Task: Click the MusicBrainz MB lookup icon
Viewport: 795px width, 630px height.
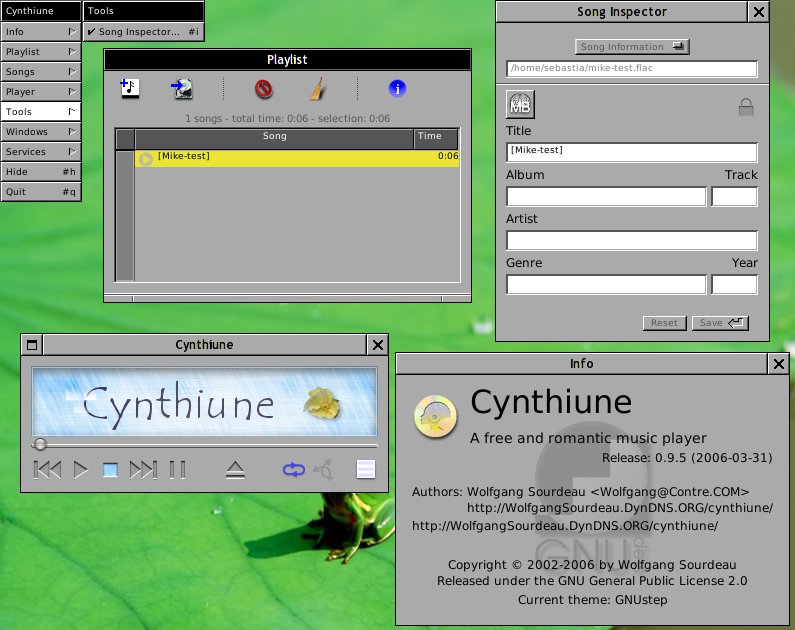Action: (x=520, y=104)
